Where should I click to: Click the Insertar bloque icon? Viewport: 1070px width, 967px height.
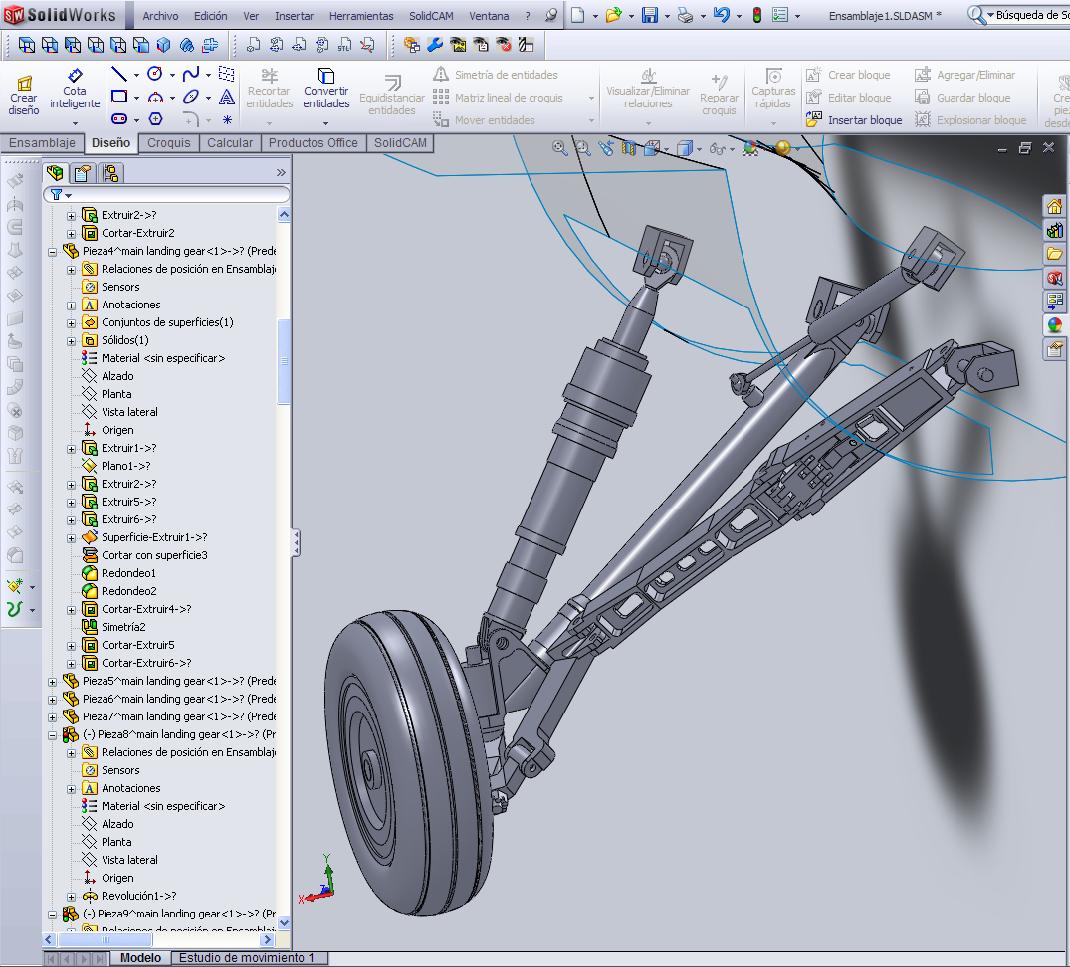814,120
